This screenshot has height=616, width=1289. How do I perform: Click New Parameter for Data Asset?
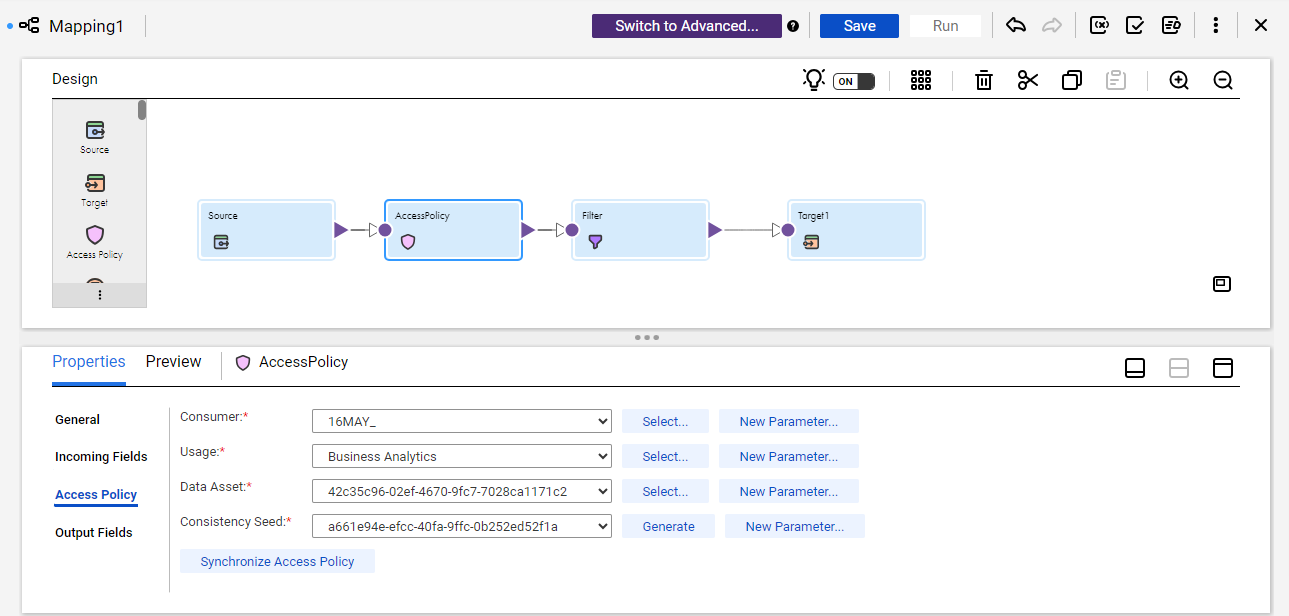(789, 492)
